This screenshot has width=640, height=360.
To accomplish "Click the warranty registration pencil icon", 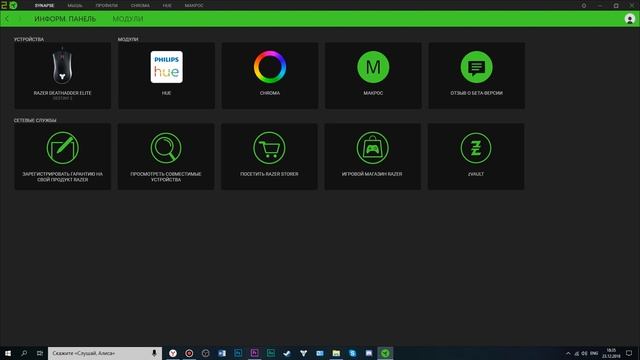I will 62,148.
